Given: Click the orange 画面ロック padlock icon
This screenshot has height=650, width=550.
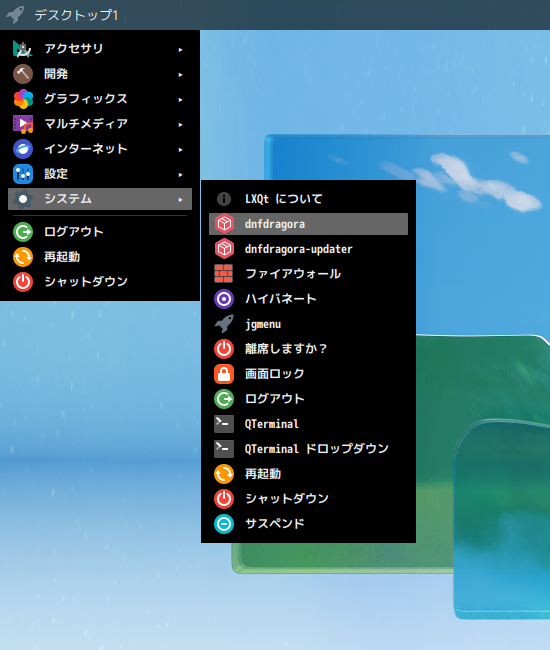Looking at the screenshot, I should 224,374.
